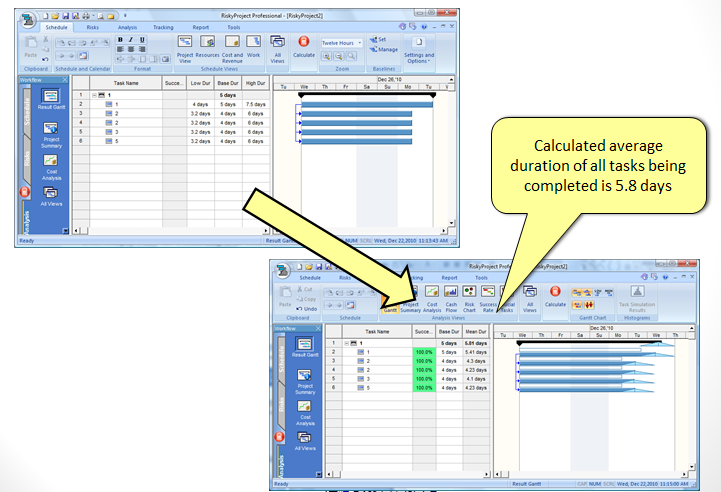Switch to Risks ribbon tab in top window
The width and height of the screenshot is (721, 492).
[92, 27]
